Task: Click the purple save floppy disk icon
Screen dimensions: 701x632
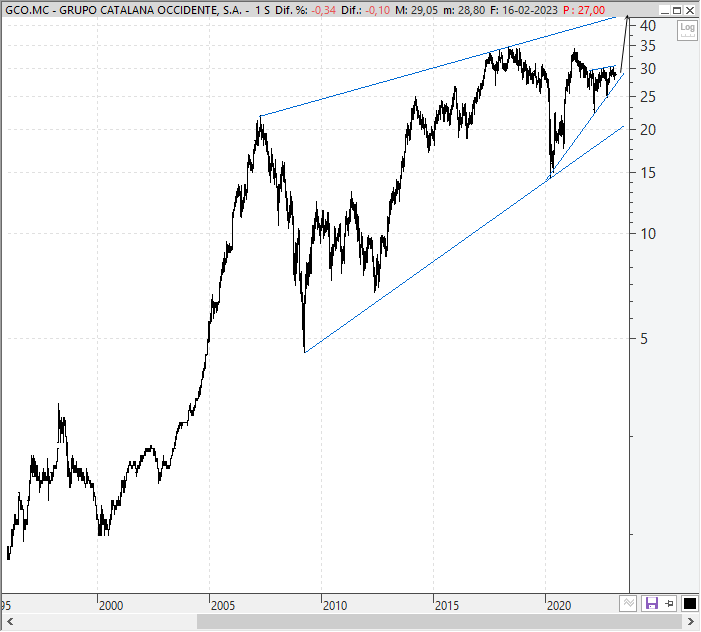Action: tap(651, 603)
